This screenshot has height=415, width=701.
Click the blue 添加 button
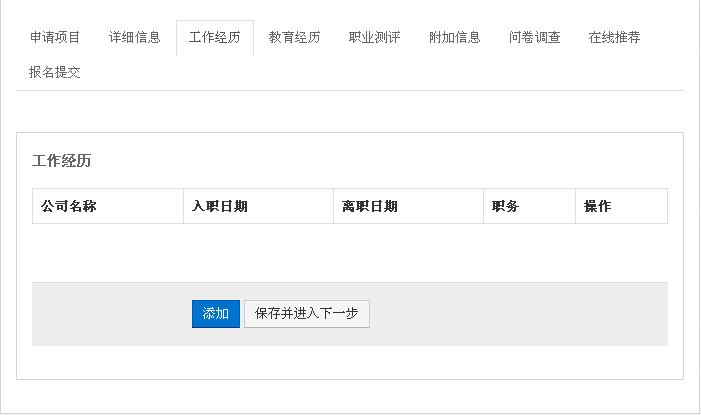(216, 314)
